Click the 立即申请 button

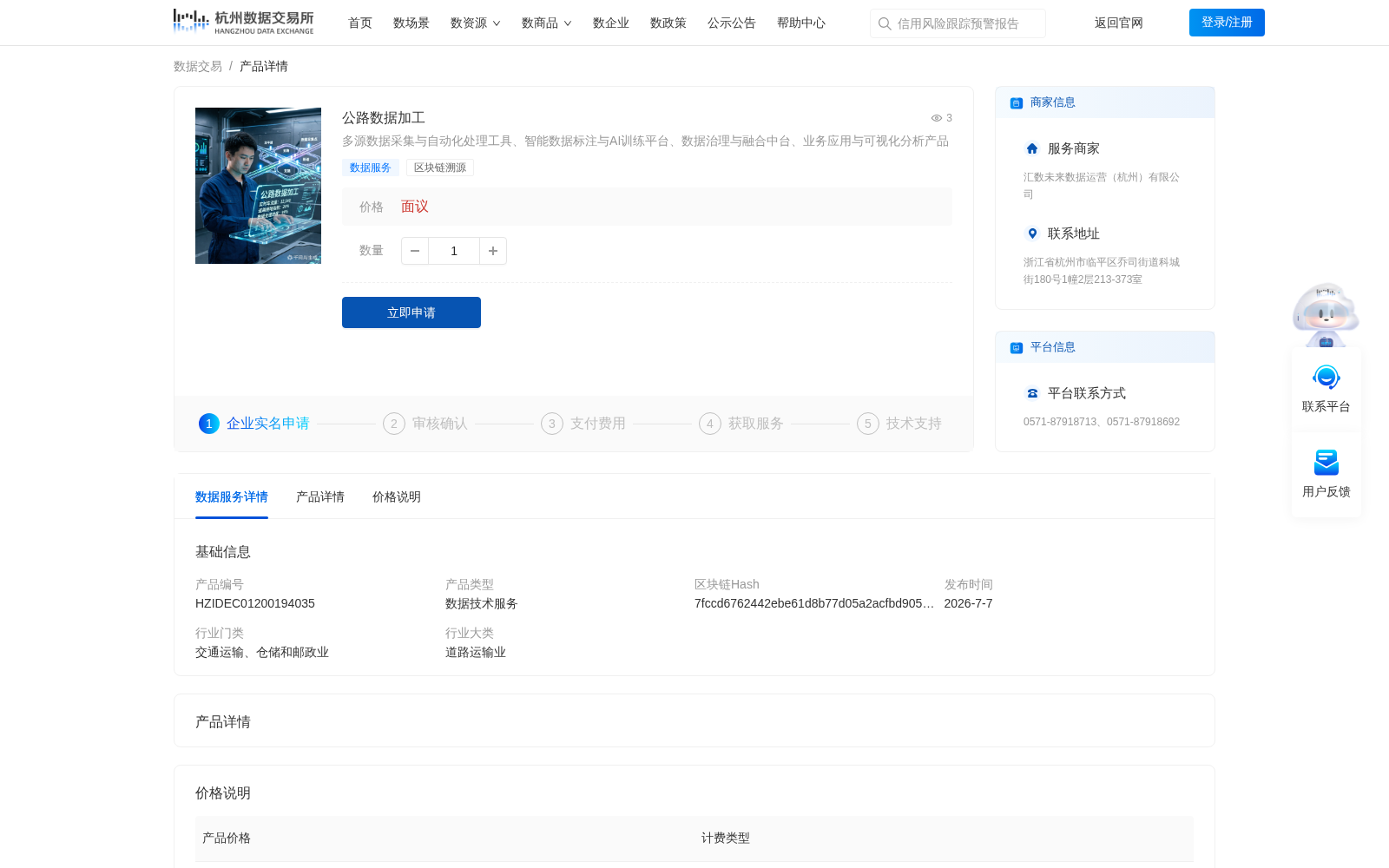click(x=411, y=312)
